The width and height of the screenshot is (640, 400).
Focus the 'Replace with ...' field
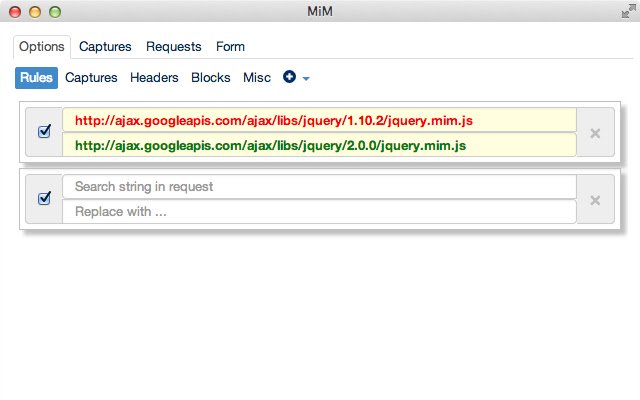click(319, 211)
